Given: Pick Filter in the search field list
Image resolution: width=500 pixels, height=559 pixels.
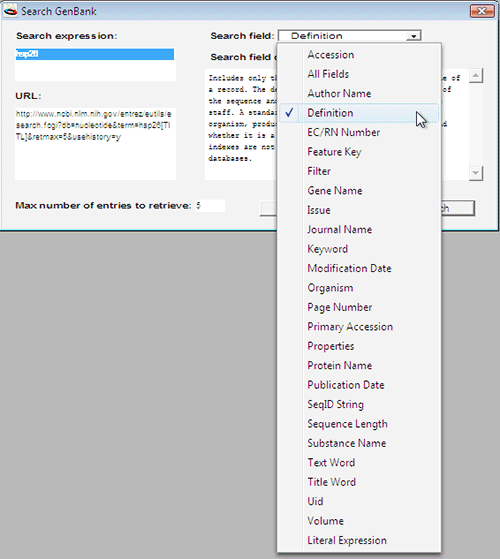Looking at the screenshot, I should pyautogui.click(x=359, y=171).
